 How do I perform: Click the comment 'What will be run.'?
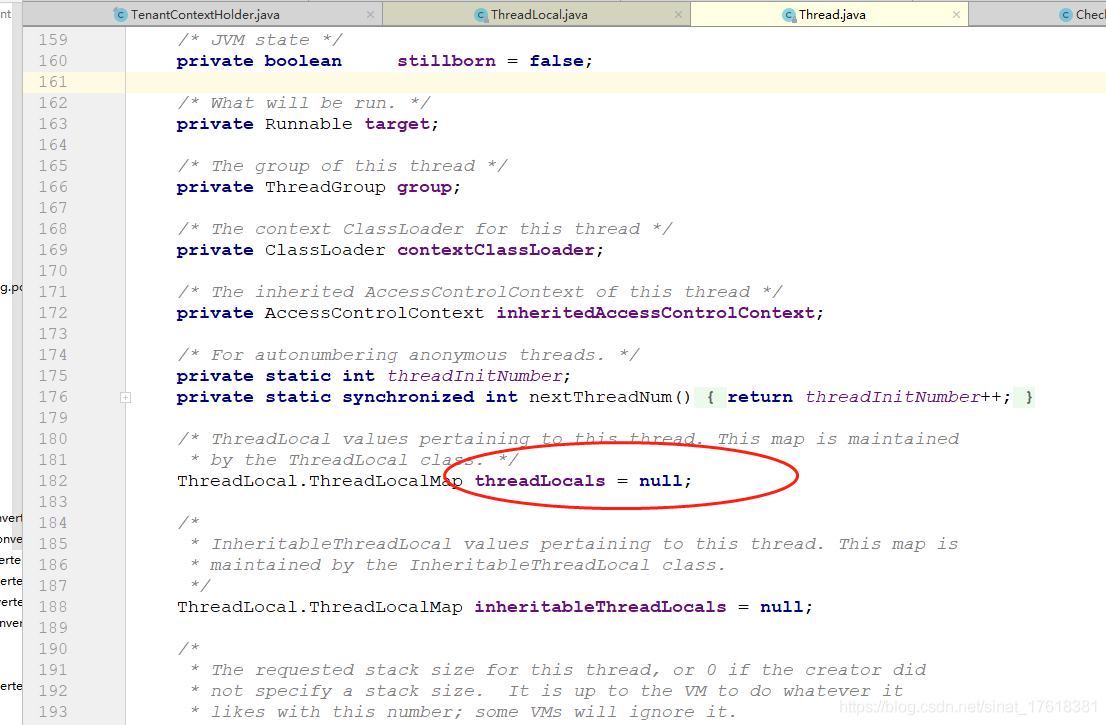(303, 103)
